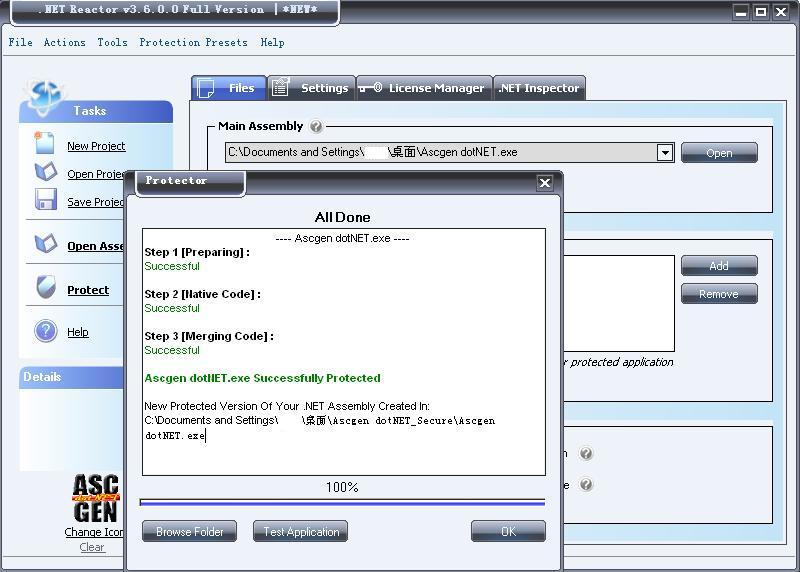
Task: Open the File menu
Action: tap(20, 42)
